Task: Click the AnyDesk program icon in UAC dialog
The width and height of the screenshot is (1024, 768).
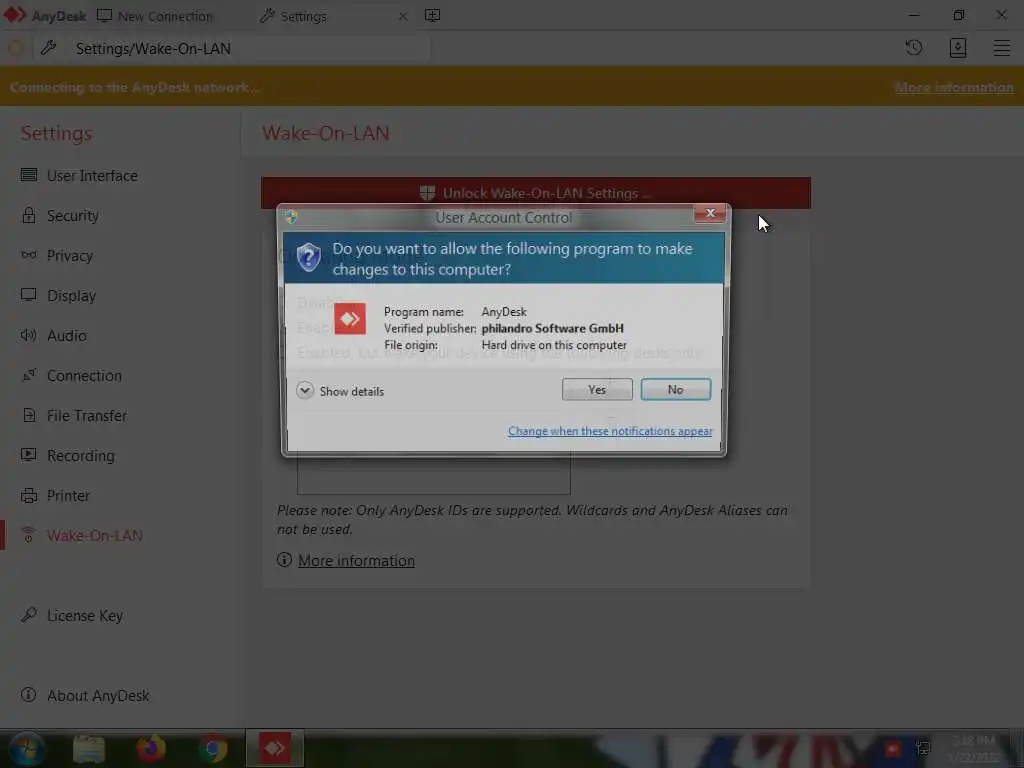Action: (350, 319)
